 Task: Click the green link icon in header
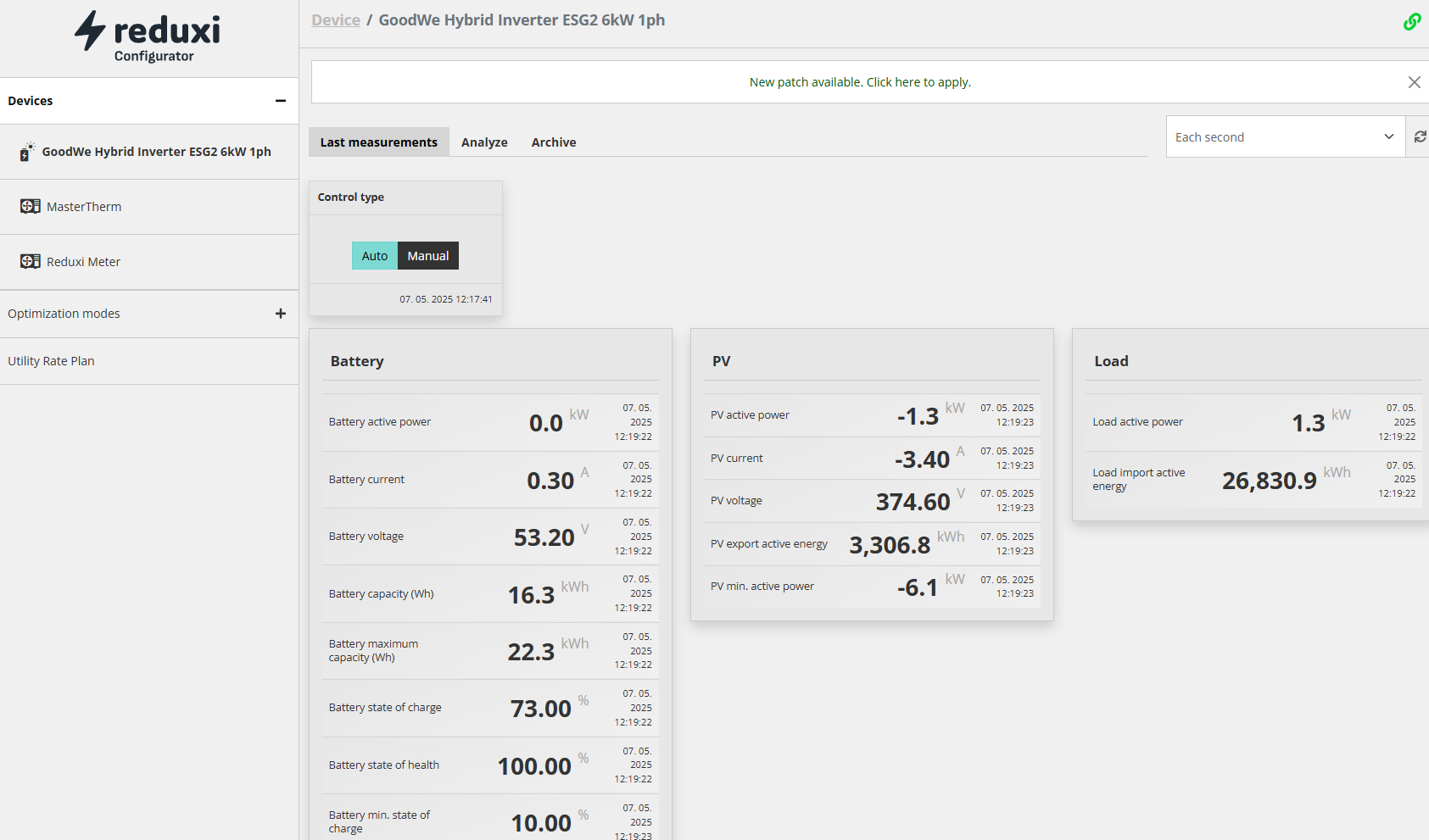click(1412, 21)
